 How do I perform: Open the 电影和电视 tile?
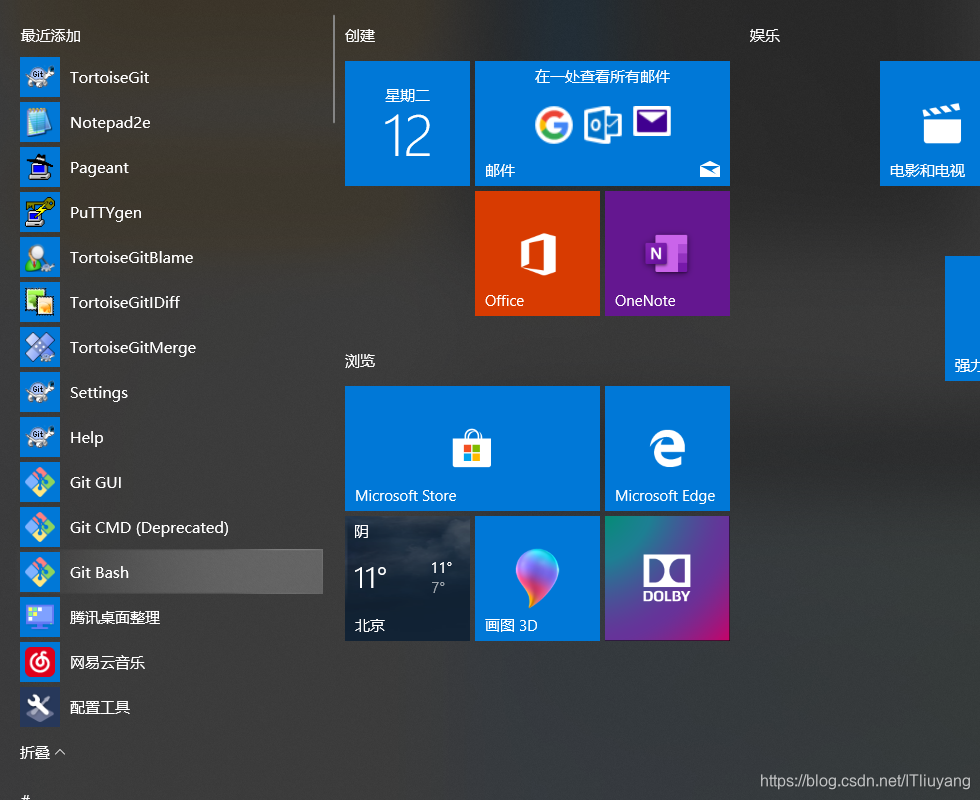pos(930,124)
